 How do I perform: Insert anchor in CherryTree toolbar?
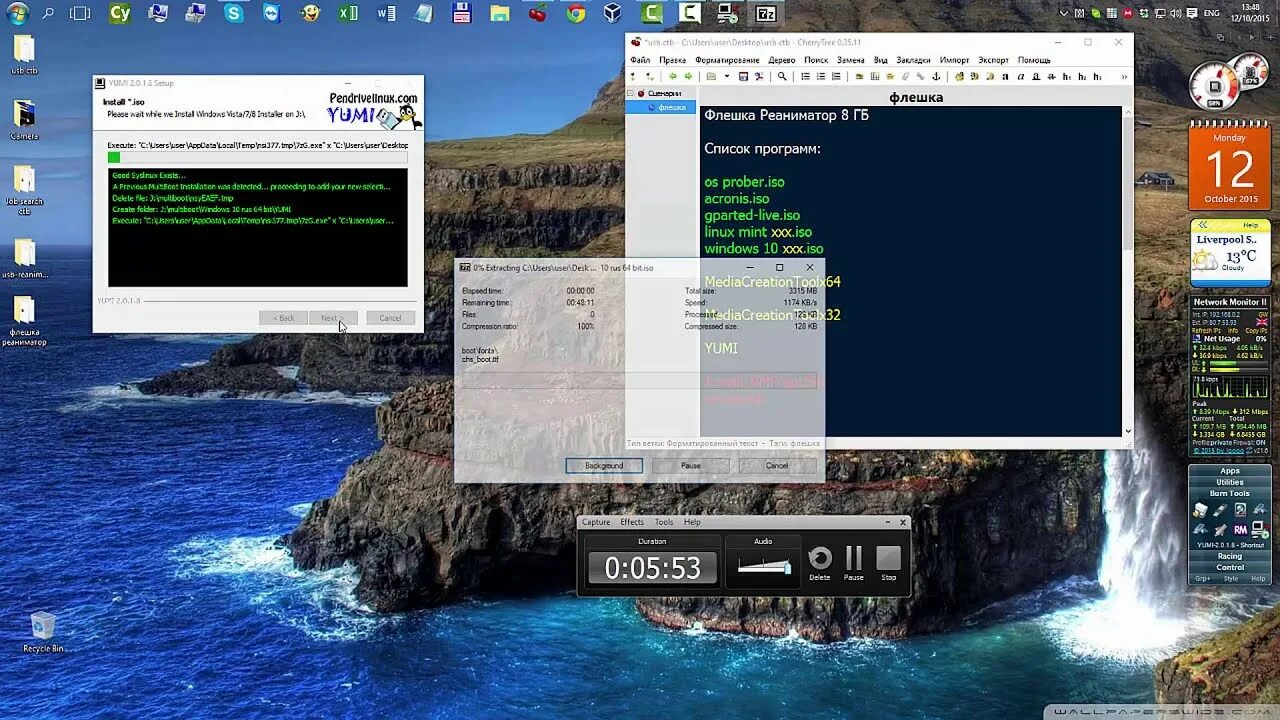click(x=937, y=76)
